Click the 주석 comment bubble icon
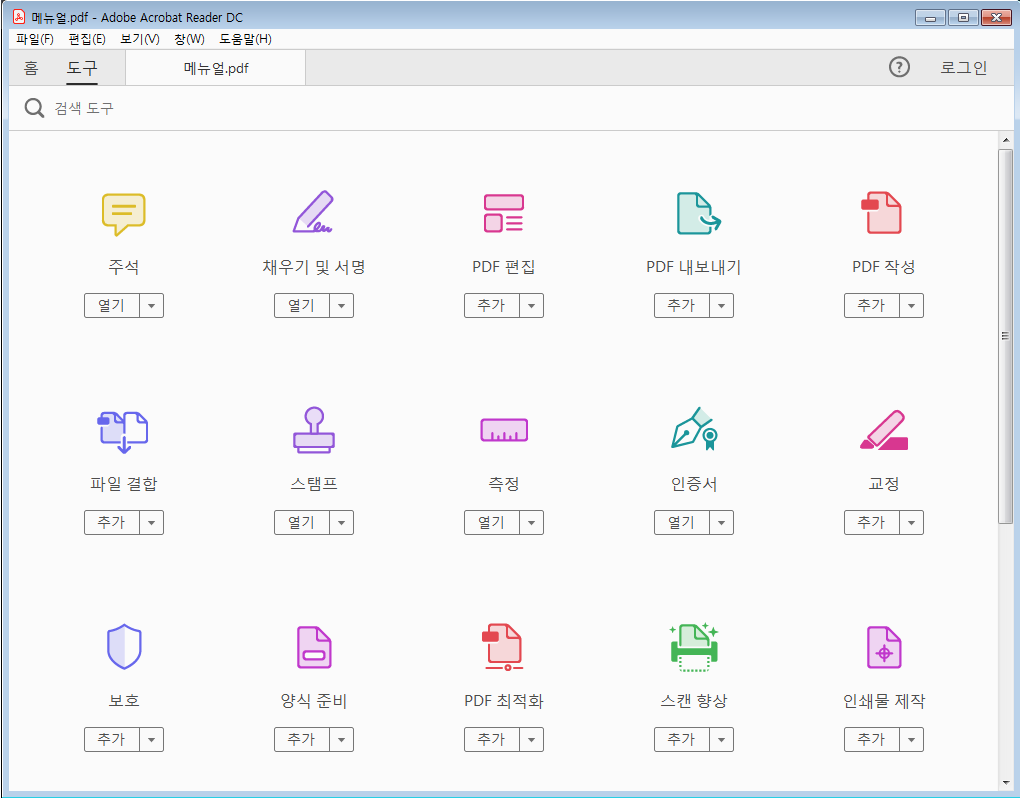The width and height of the screenshot is (1020, 798). [x=124, y=213]
